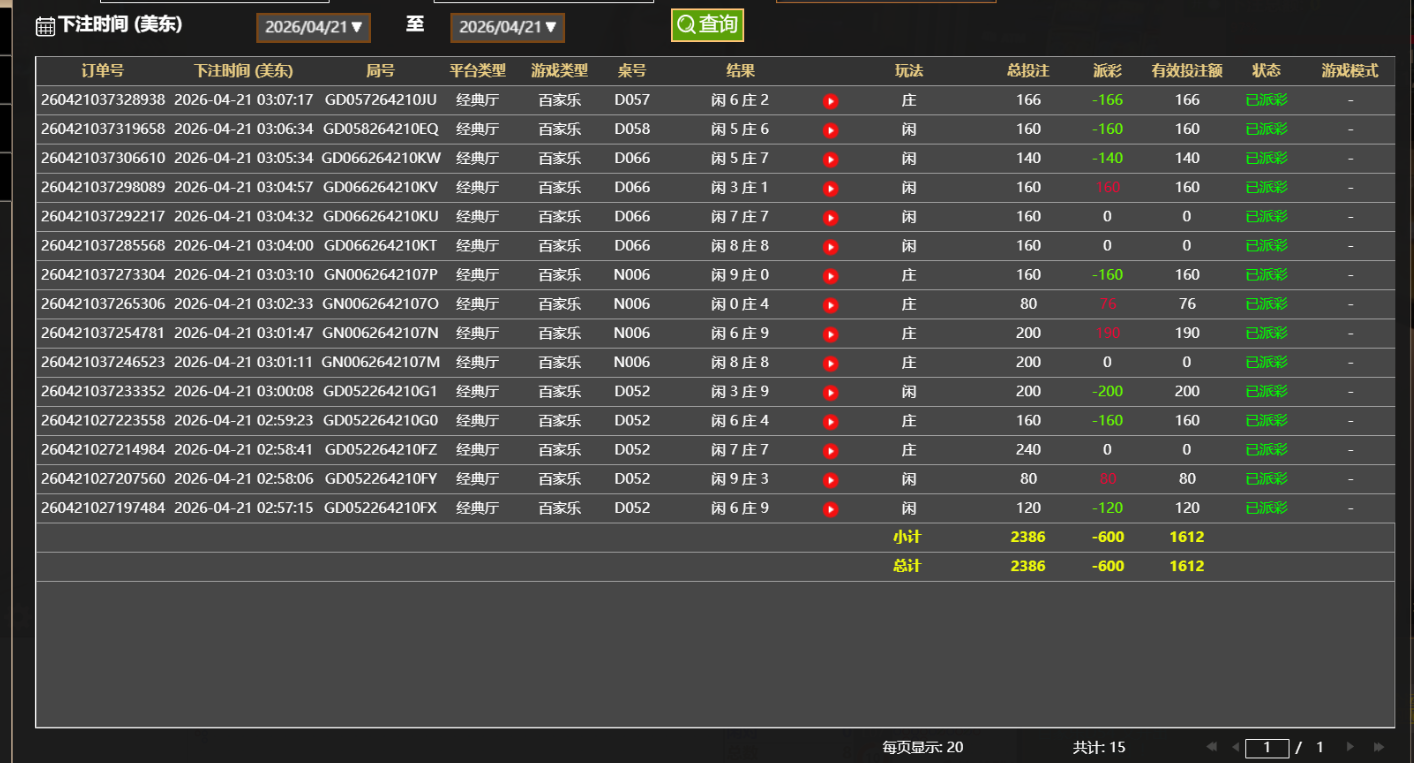Click result 闲 9 庄 0
1414x763 pixels.
740,275
